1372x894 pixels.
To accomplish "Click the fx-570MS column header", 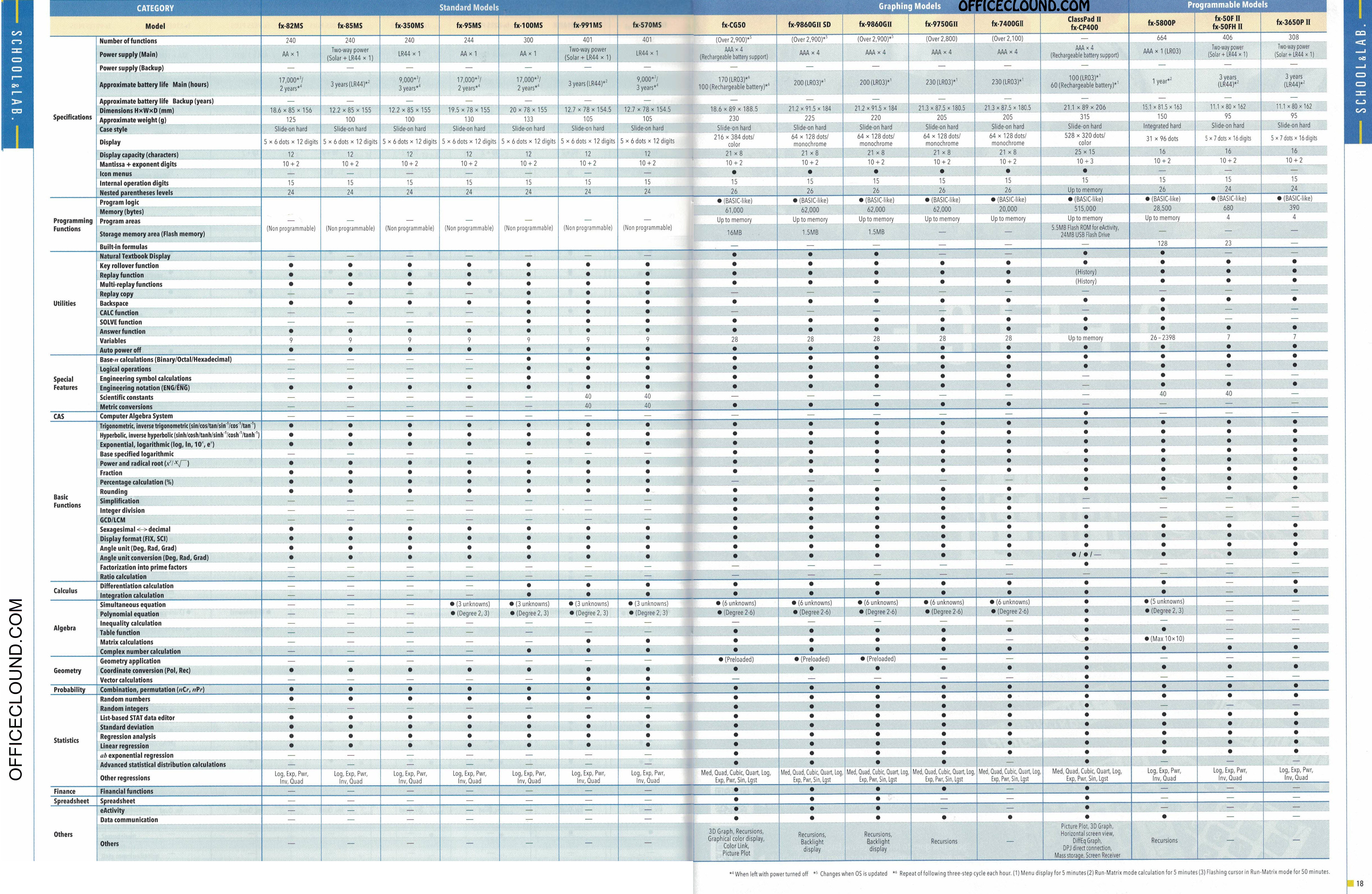I will click(x=647, y=25).
